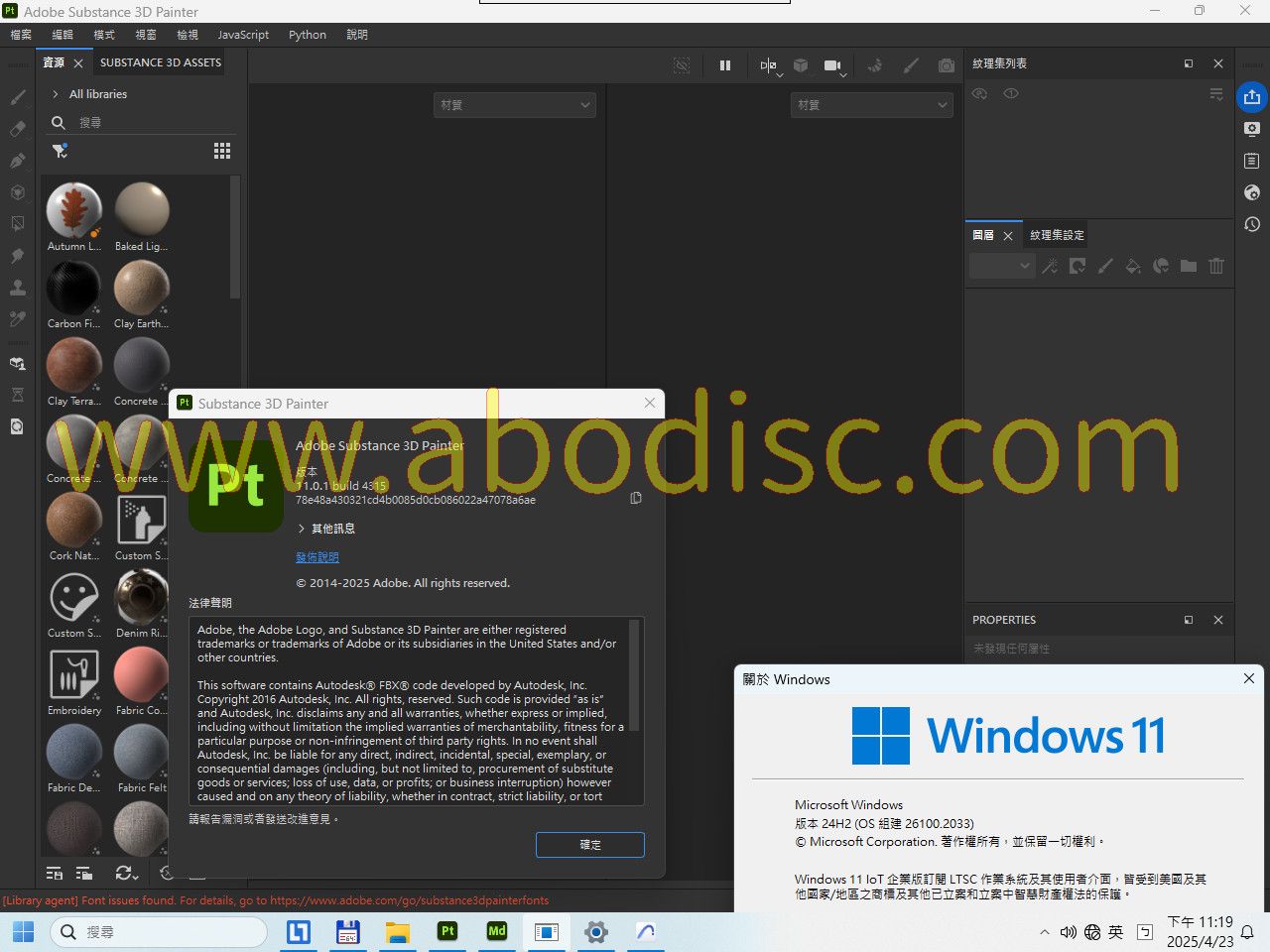The image size is (1270, 952).
Task: Open the blending mode dropdown in Layers panel
Action: coord(1002,266)
